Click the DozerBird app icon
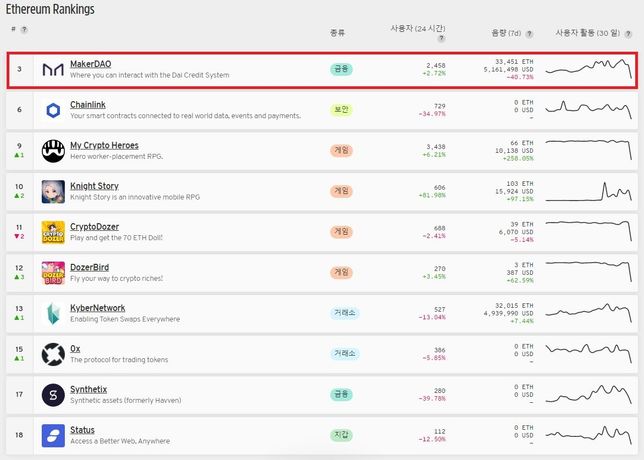This screenshot has height=460, width=644. coord(53,273)
